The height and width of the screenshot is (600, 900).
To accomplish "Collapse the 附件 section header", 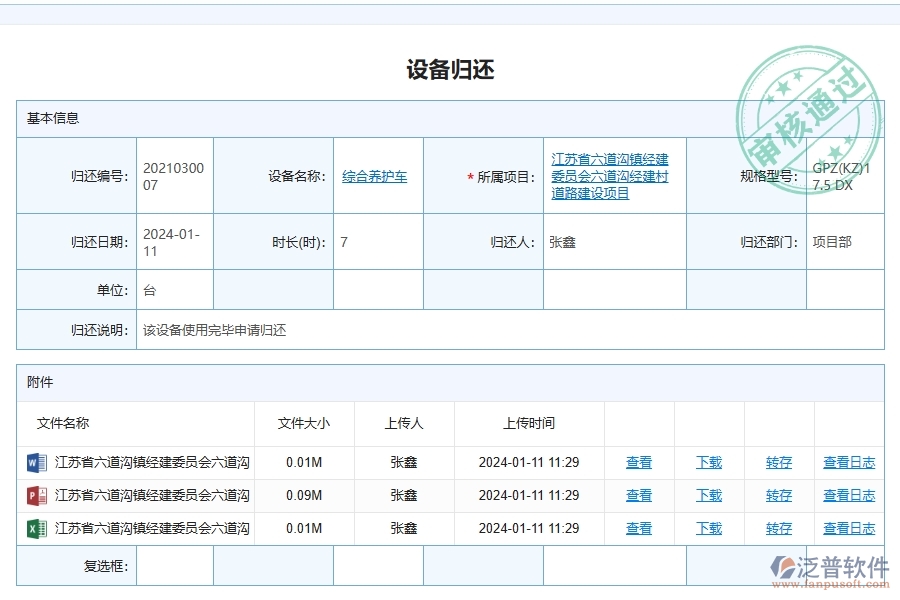I will 38,382.
